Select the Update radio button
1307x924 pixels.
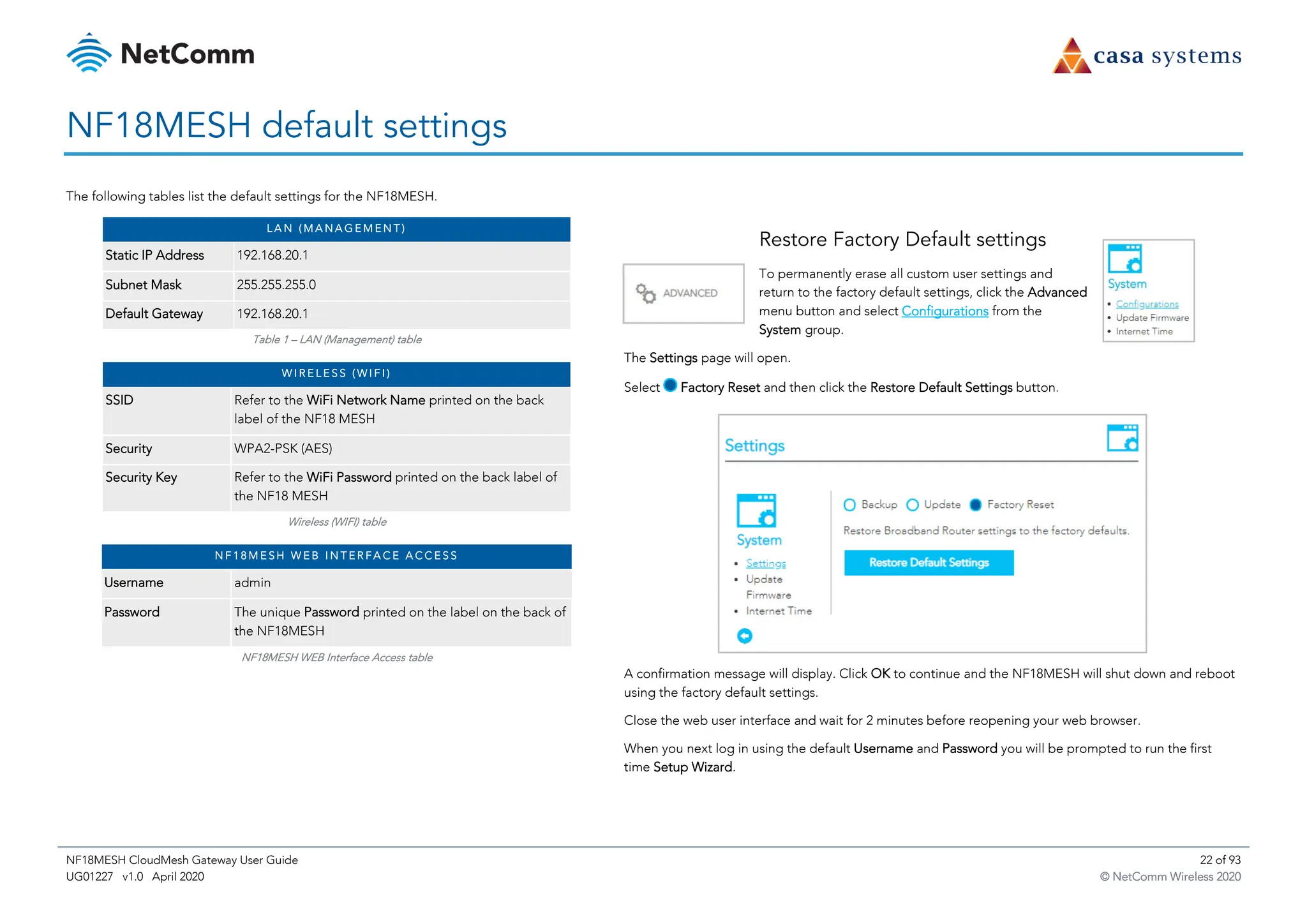(913, 505)
